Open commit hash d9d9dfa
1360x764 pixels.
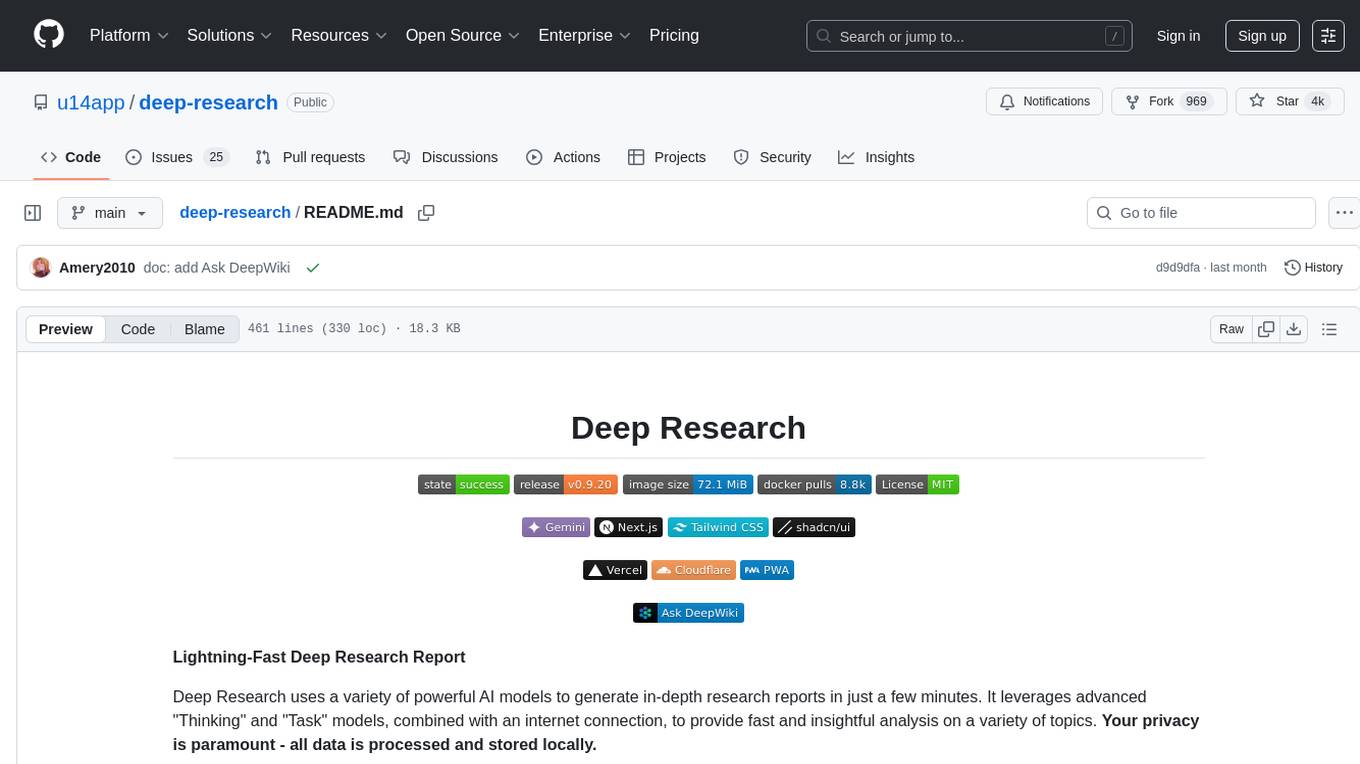1179,267
